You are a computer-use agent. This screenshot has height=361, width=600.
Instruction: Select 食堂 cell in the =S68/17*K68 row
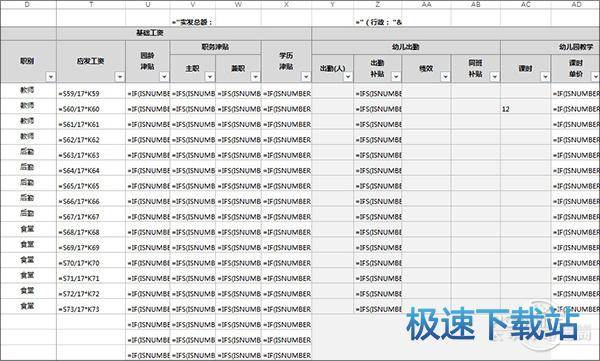point(28,230)
